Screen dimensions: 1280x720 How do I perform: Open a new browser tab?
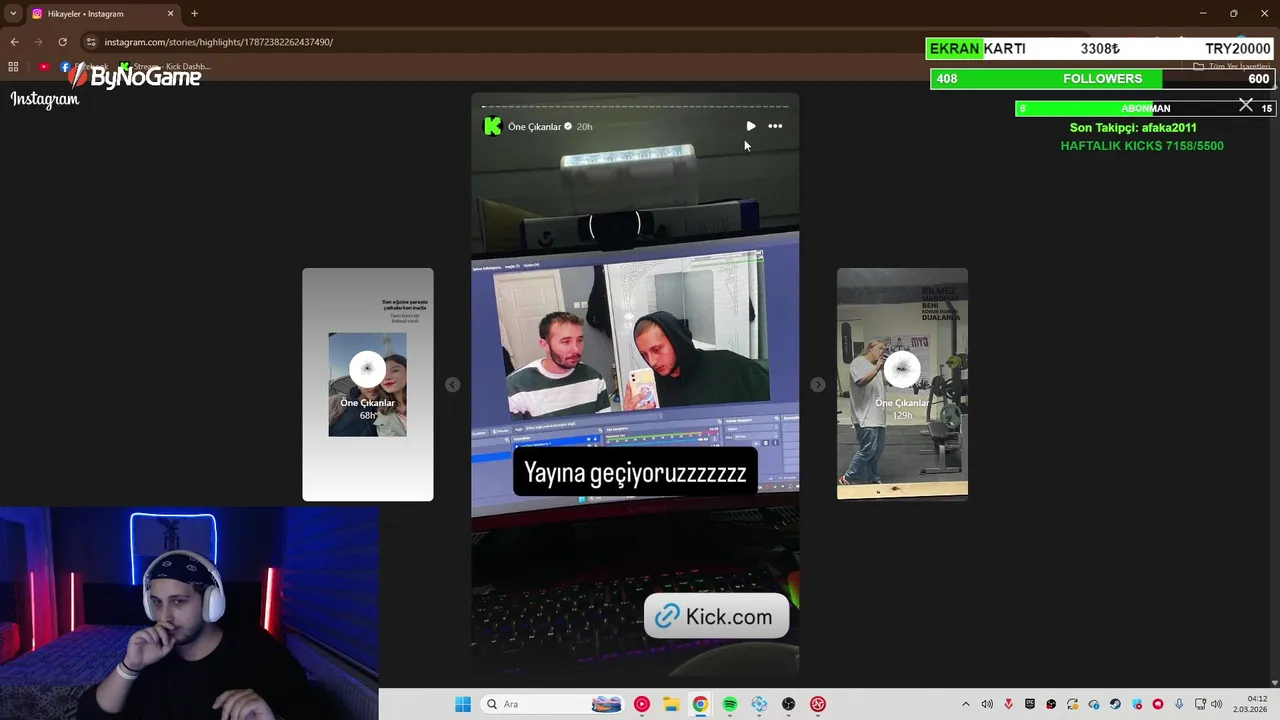[194, 14]
